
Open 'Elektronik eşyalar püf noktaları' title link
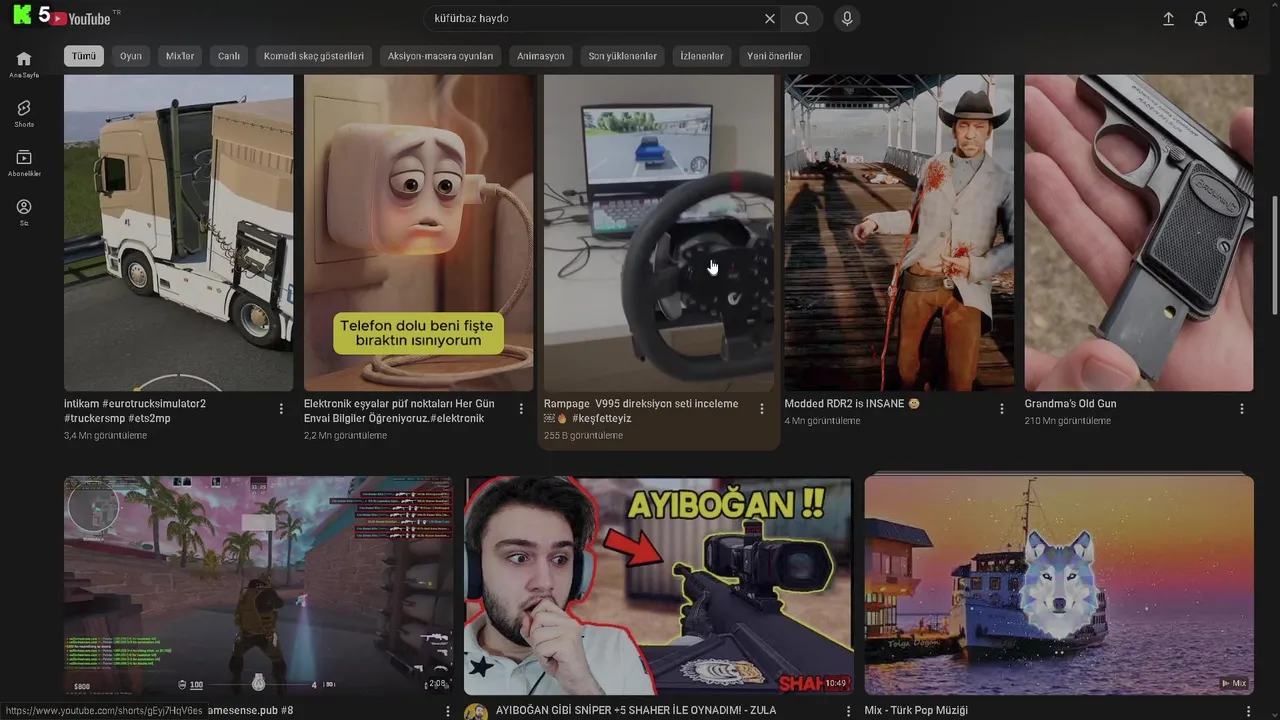[x=399, y=411]
